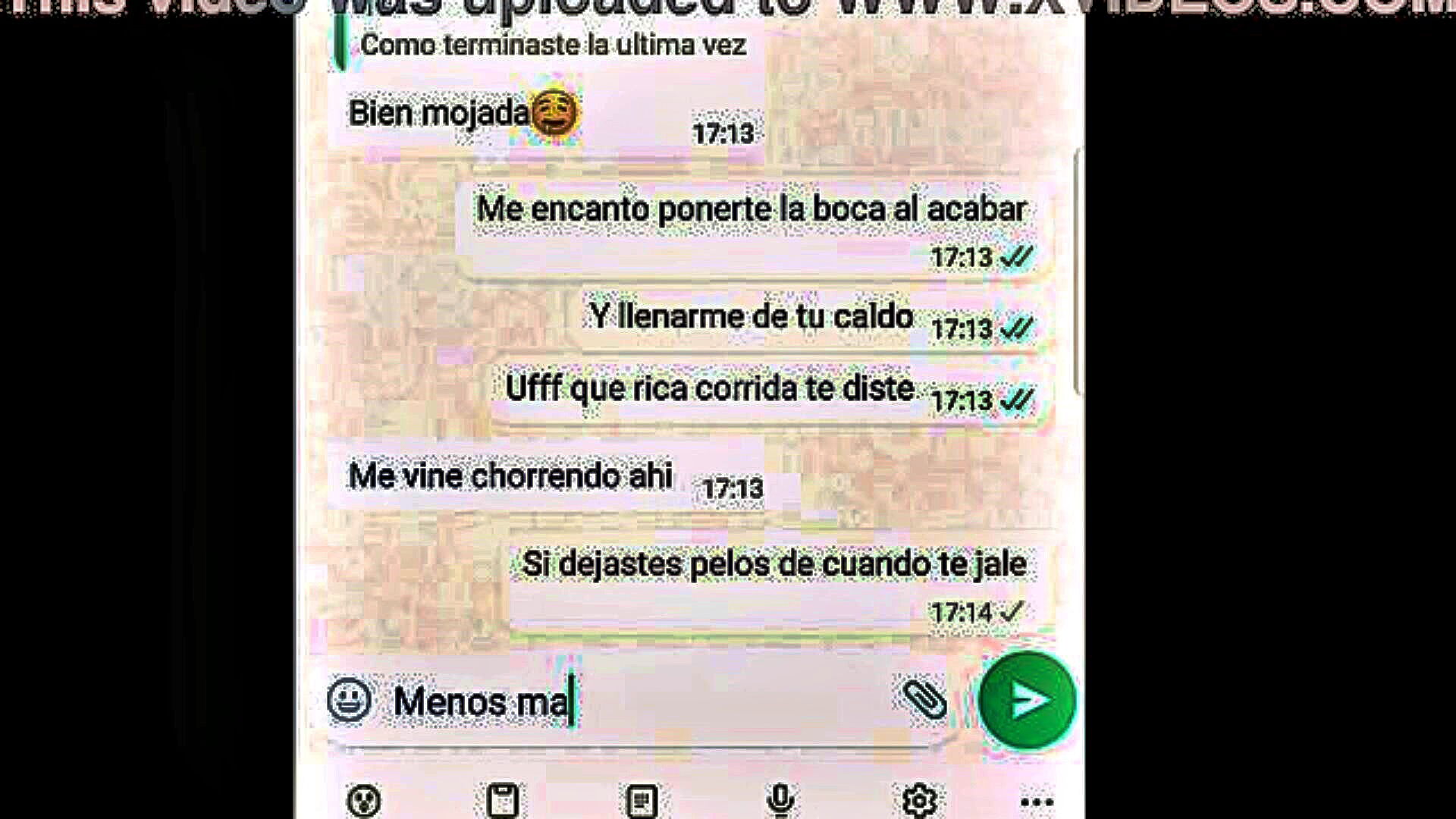Image resolution: width=1456 pixels, height=819 pixels.
Task: Tap the double-check marks on the "Ufff" message
Action: [1016, 400]
